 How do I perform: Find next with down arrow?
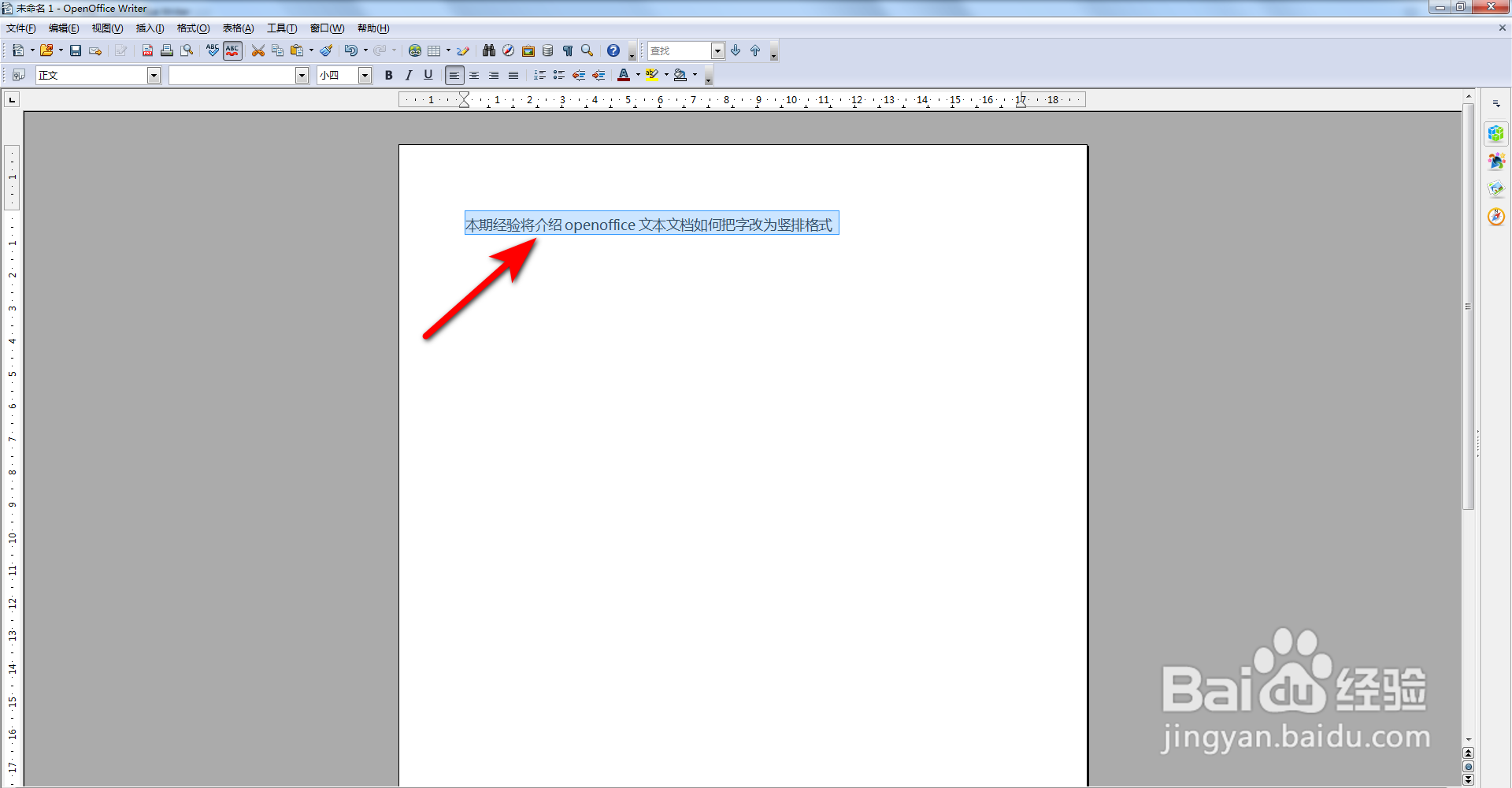click(x=736, y=50)
